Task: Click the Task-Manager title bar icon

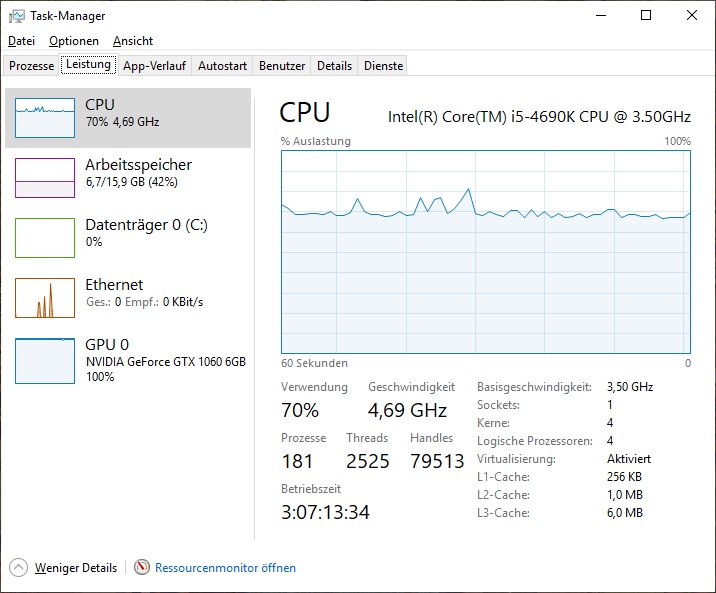Action: pyautogui.click(x=17, y=16)
